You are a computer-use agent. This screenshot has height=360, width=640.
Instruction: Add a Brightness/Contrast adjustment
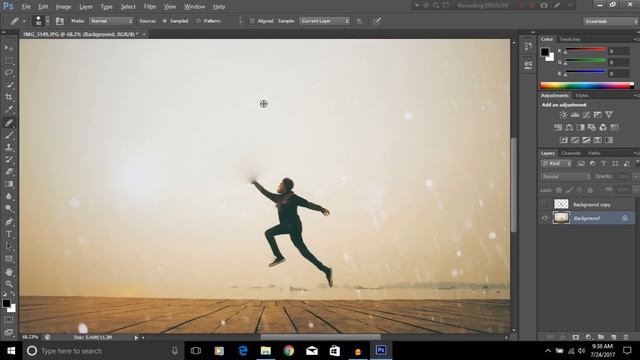(563, 115)
